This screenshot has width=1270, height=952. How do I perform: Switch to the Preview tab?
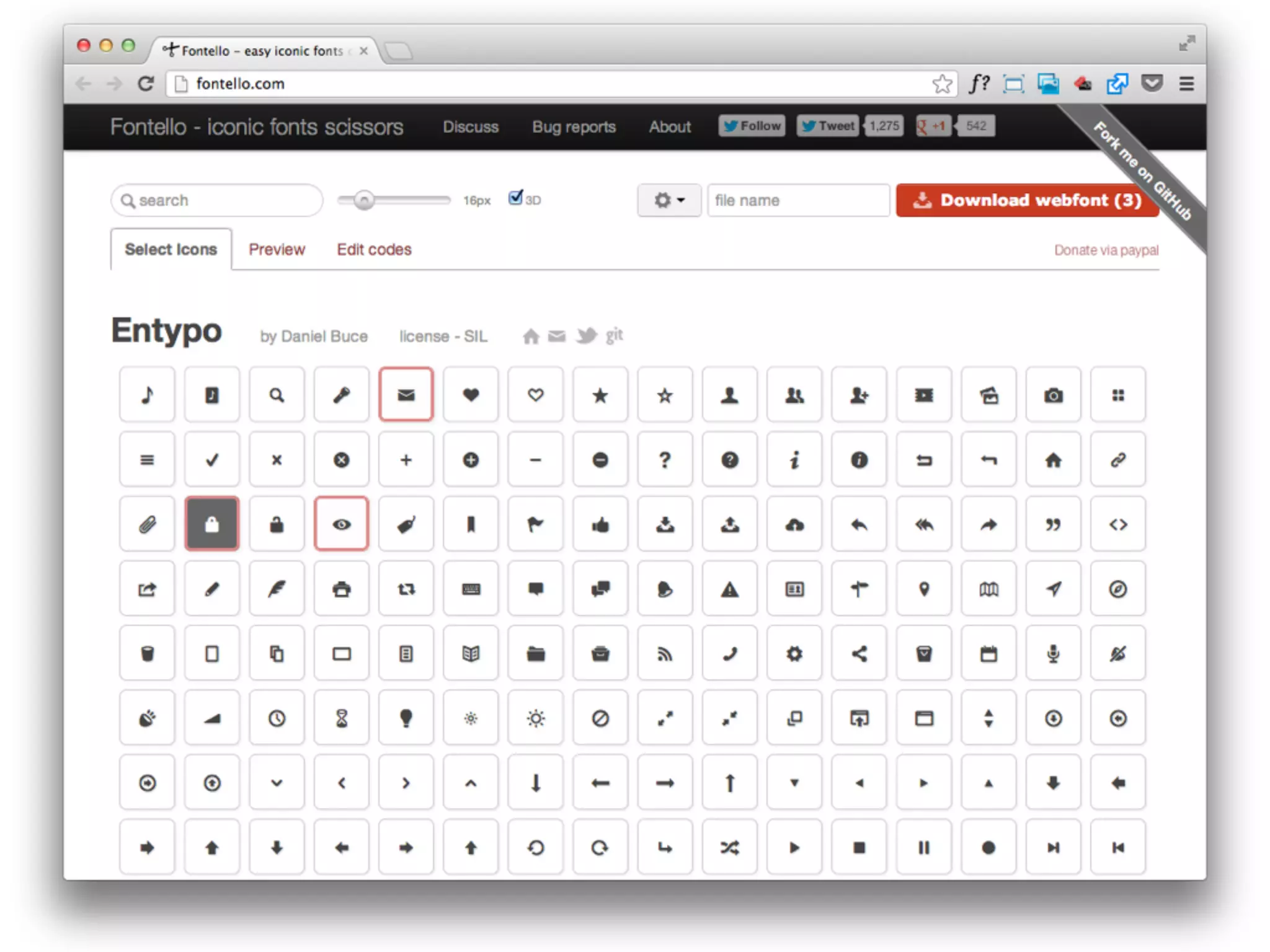[x=277, y=249]
